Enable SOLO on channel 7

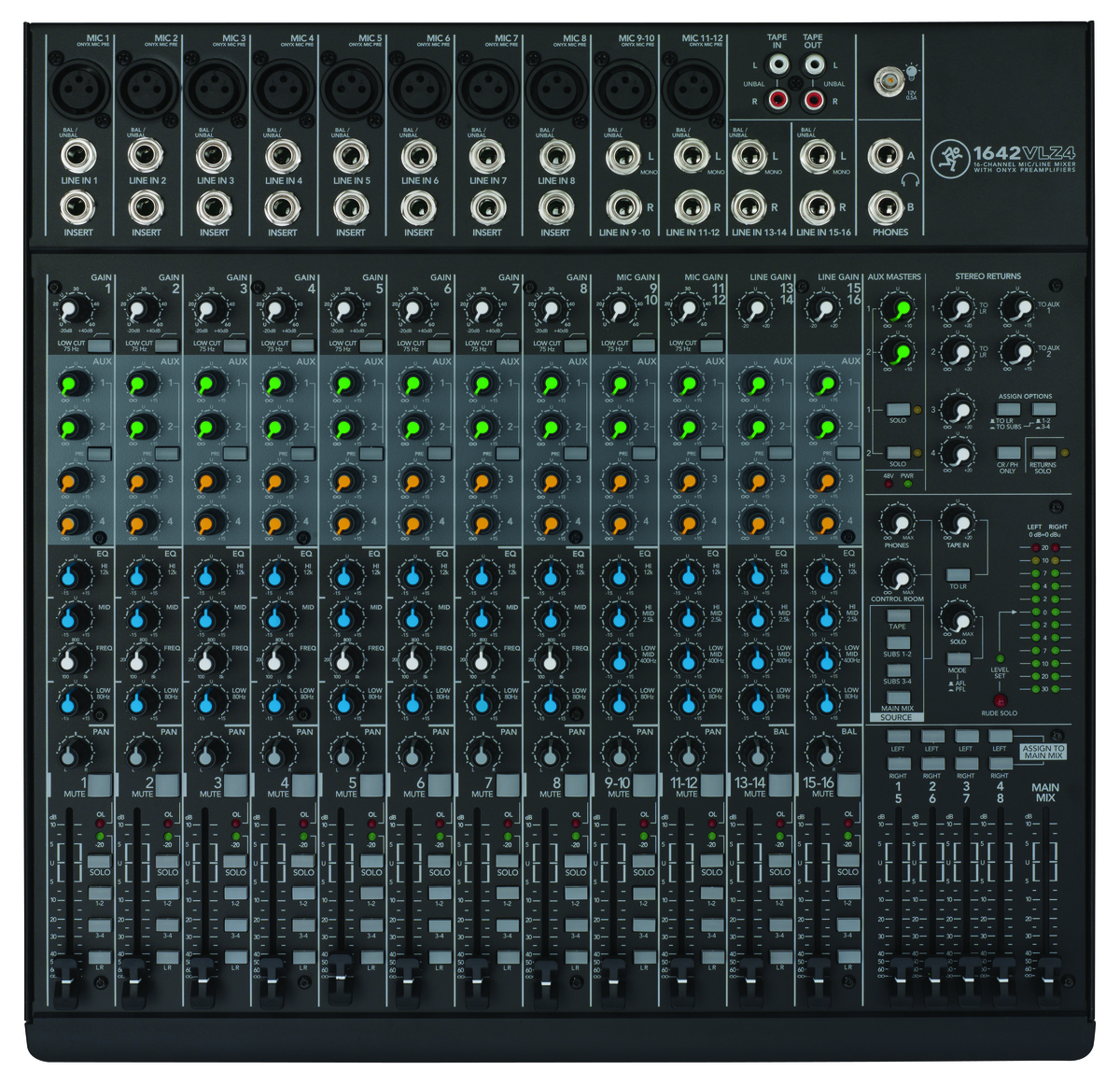[x=508, y=861]
